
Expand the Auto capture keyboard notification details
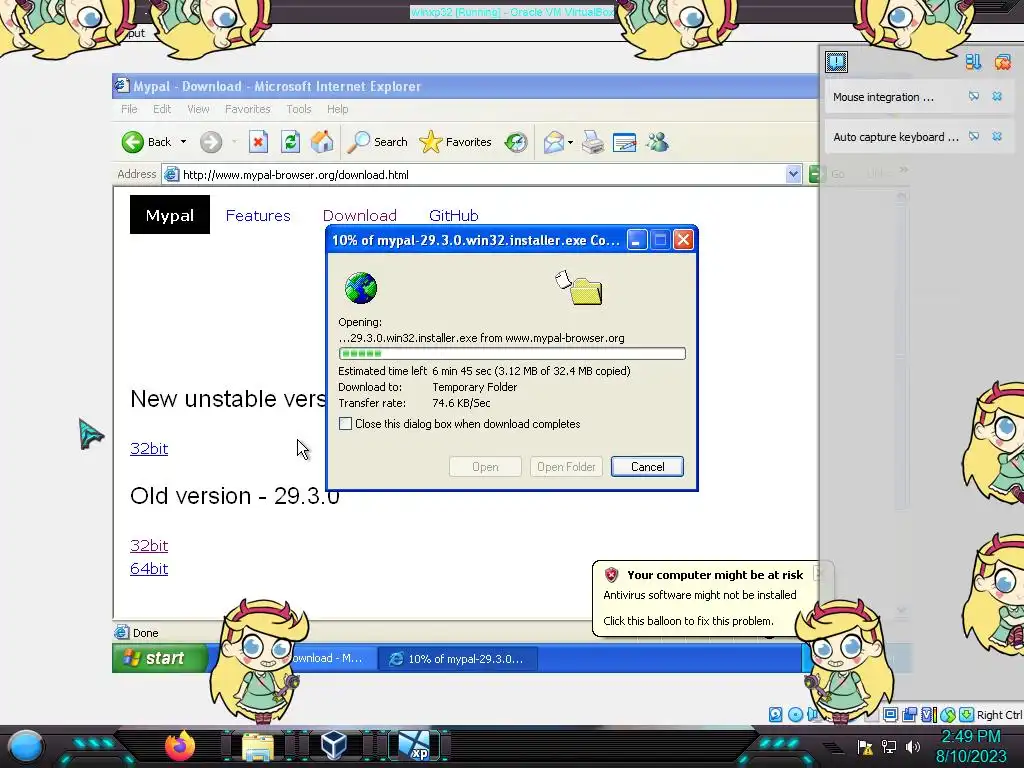[x=974, y=136]
